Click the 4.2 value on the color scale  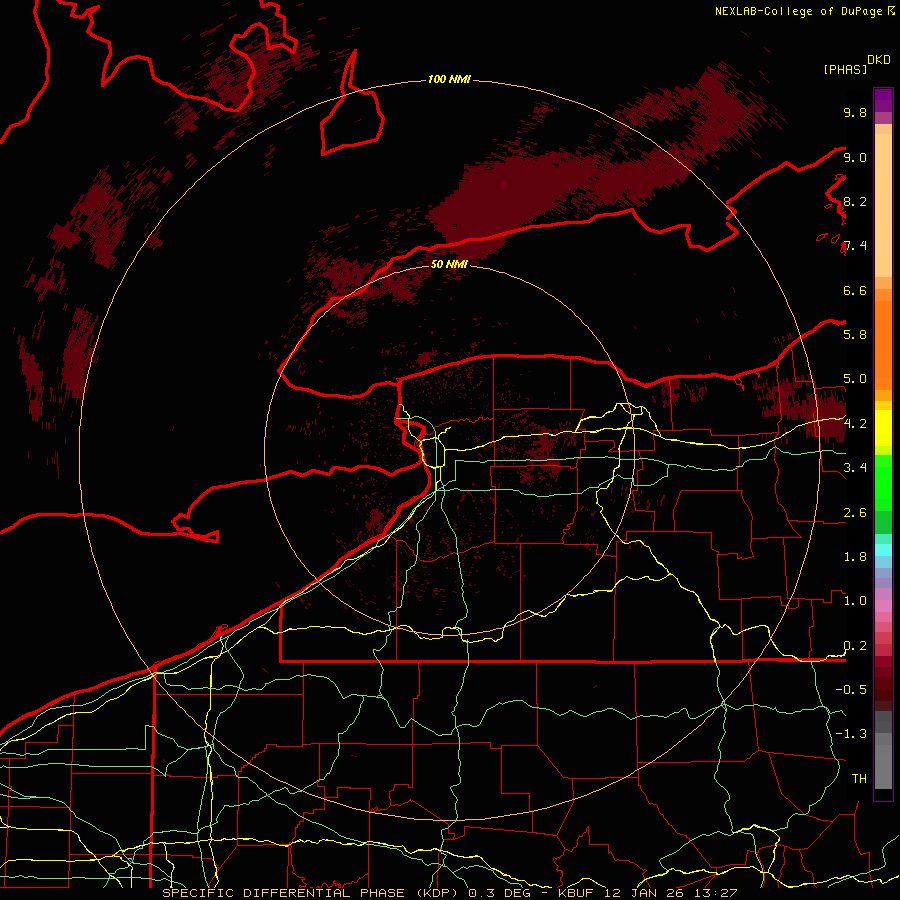click(x=855, y=424)
